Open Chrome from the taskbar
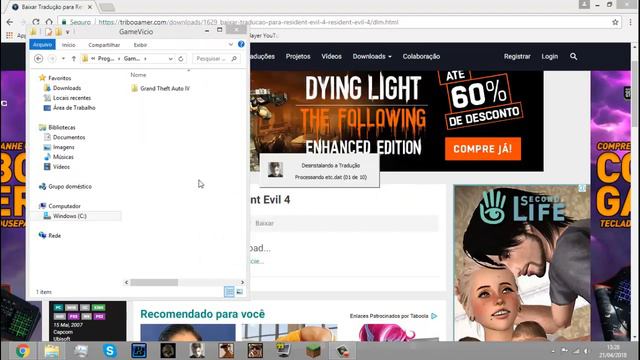Screen dimensions: 640x360 (23, 351)
